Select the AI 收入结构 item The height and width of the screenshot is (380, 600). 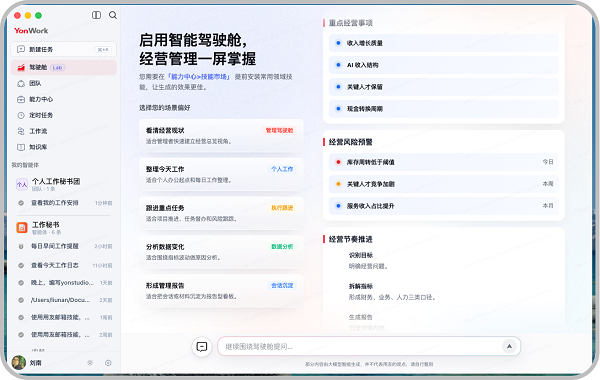(443, 65)
